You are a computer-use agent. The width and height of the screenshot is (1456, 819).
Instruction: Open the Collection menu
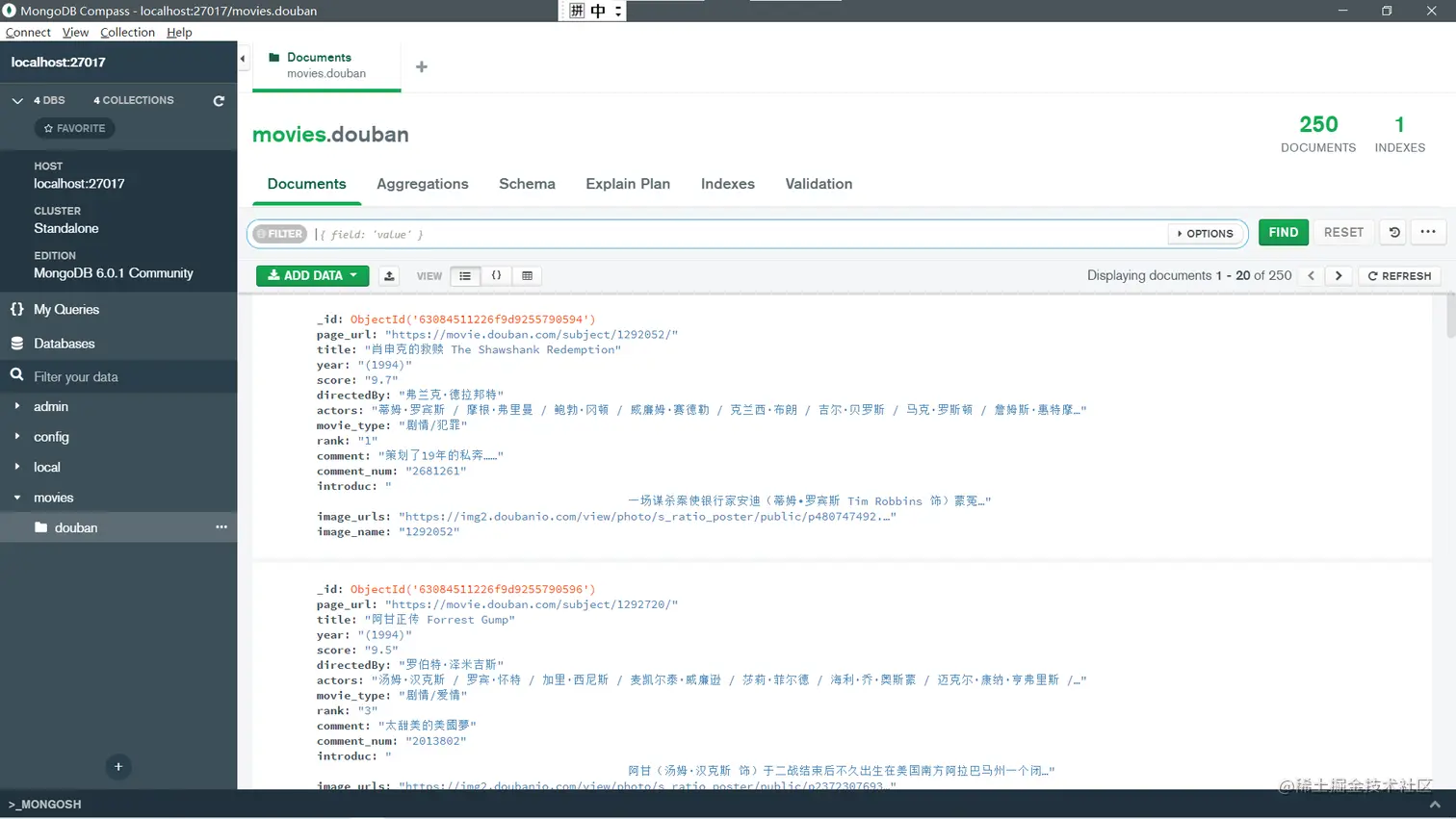pos(127,32)
